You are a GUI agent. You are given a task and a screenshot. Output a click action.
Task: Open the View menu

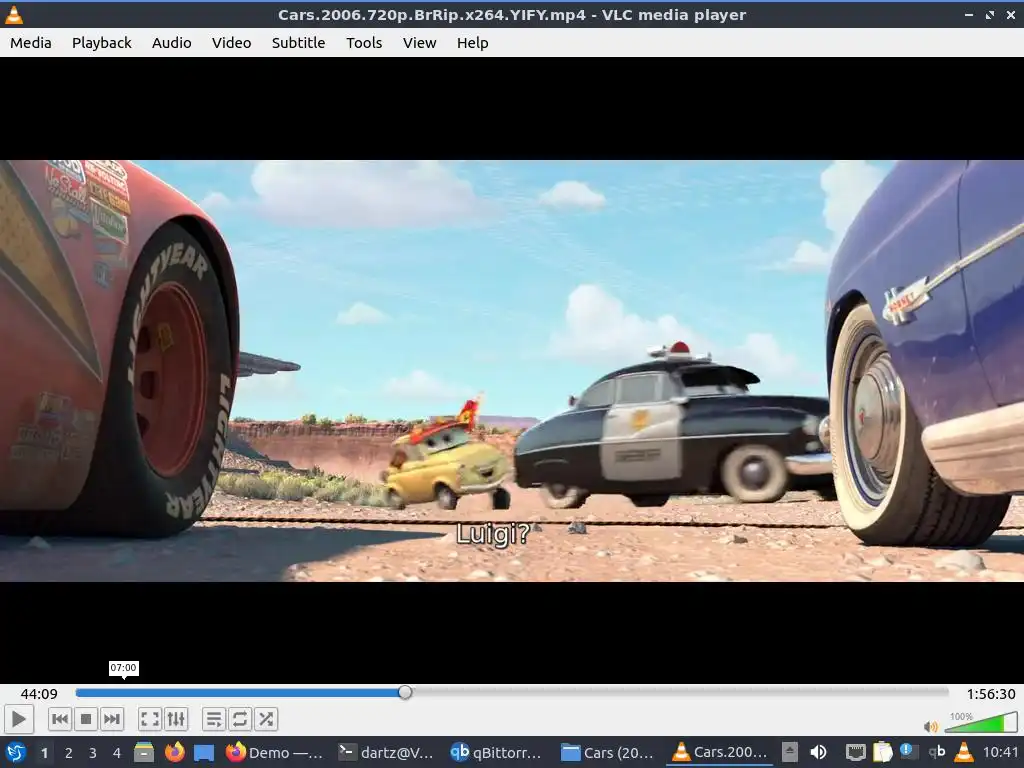click(x=419, y=42)
